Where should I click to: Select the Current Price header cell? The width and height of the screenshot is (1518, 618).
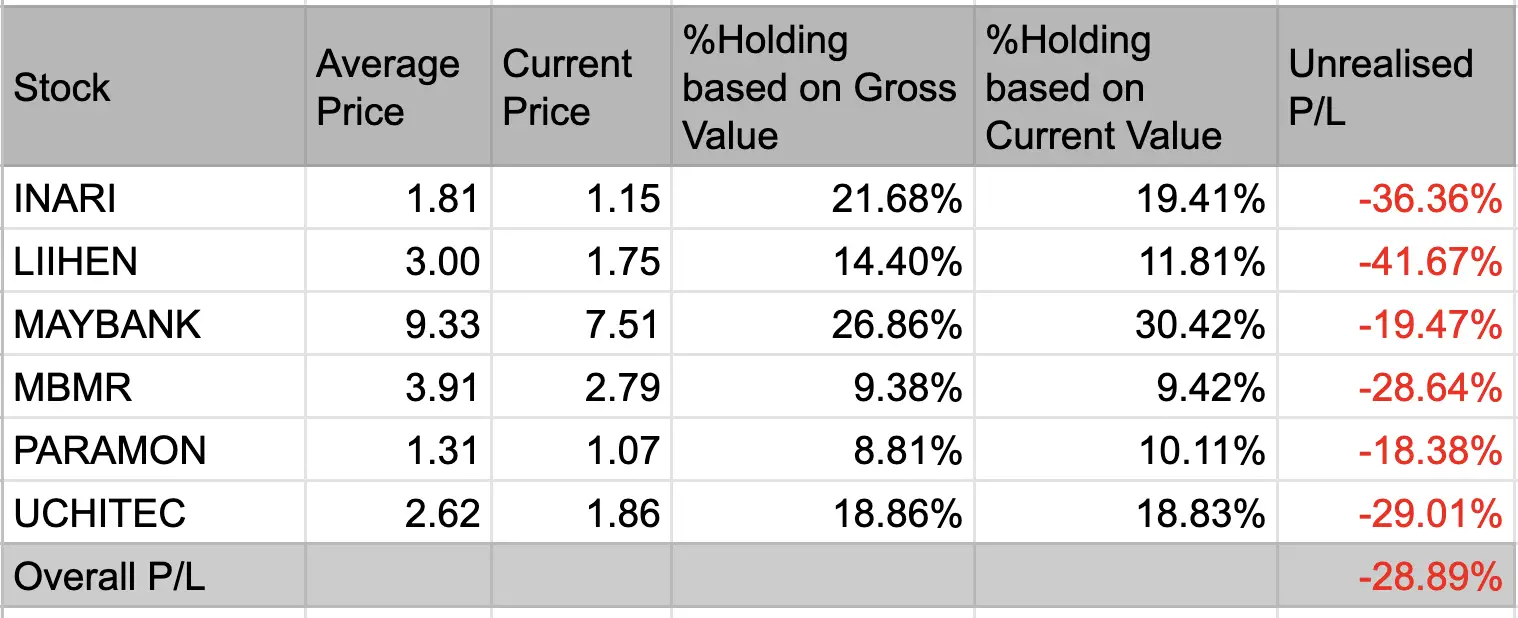(581, 87)
